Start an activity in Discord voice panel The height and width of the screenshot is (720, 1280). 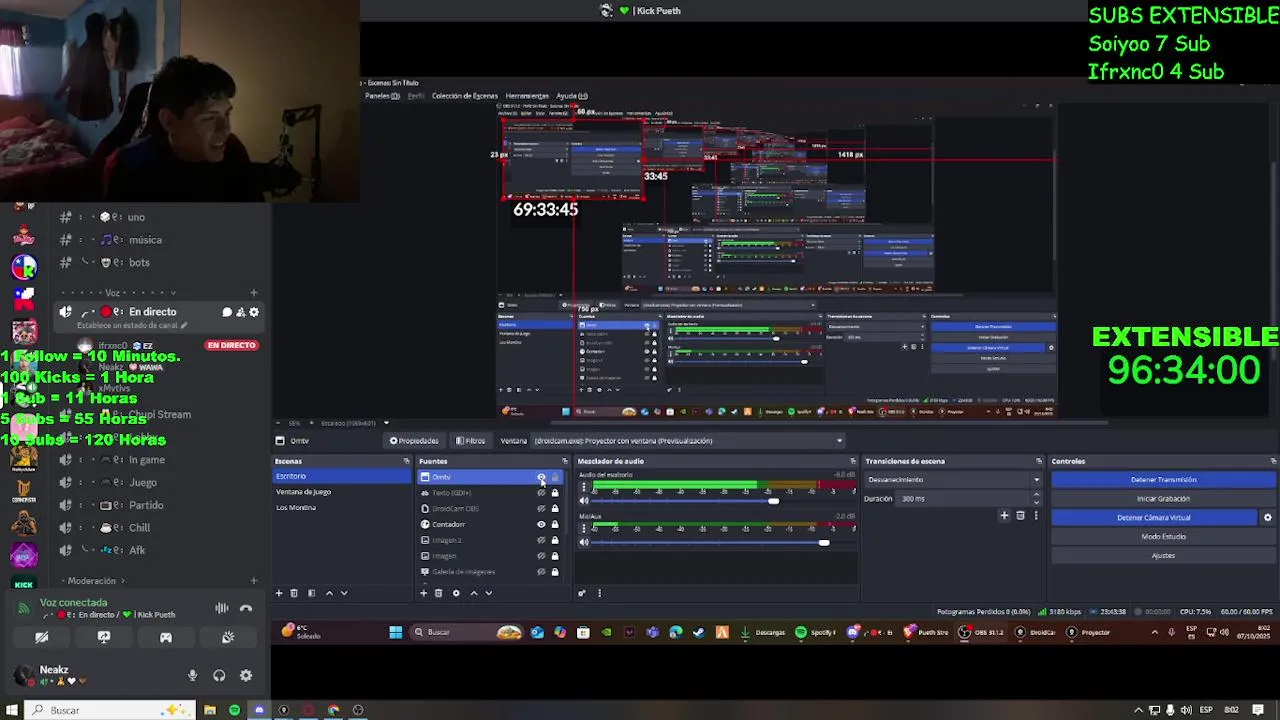click(x=166, y=637)
